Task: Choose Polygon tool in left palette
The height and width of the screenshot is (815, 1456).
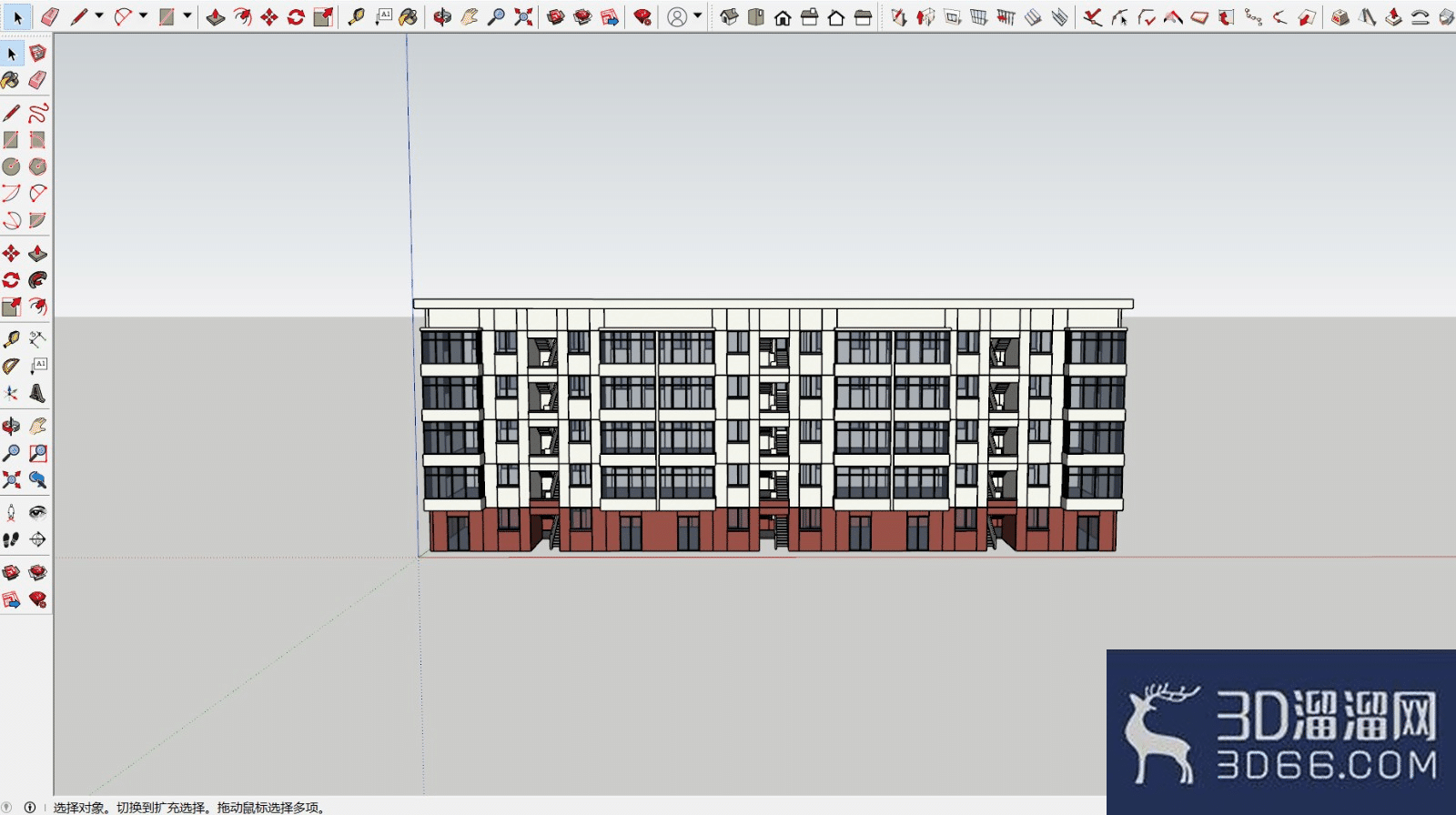Action: click(37, 166)
